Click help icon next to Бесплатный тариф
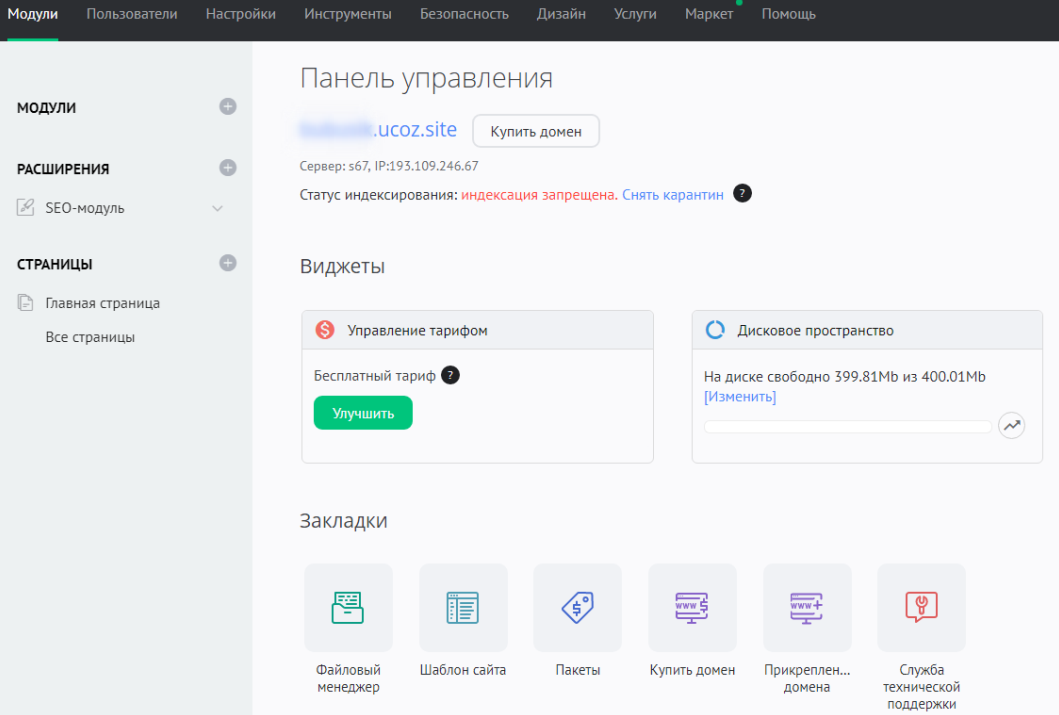Viewport: 1059px width, 715px height. pyautogui.click(x=450, y=375)
